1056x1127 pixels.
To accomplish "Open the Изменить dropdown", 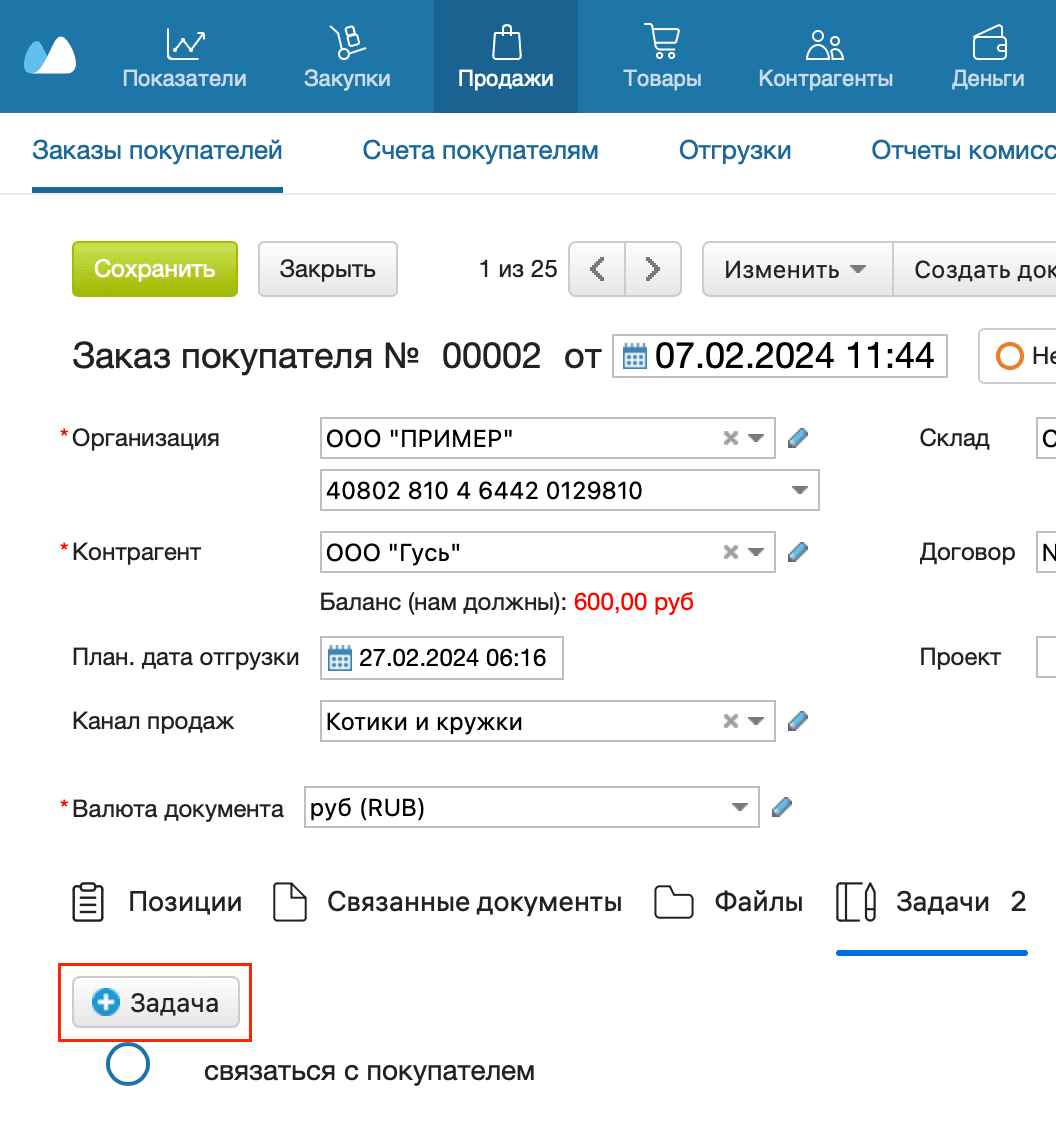I will pyautogui.click(x=796, y=269).
